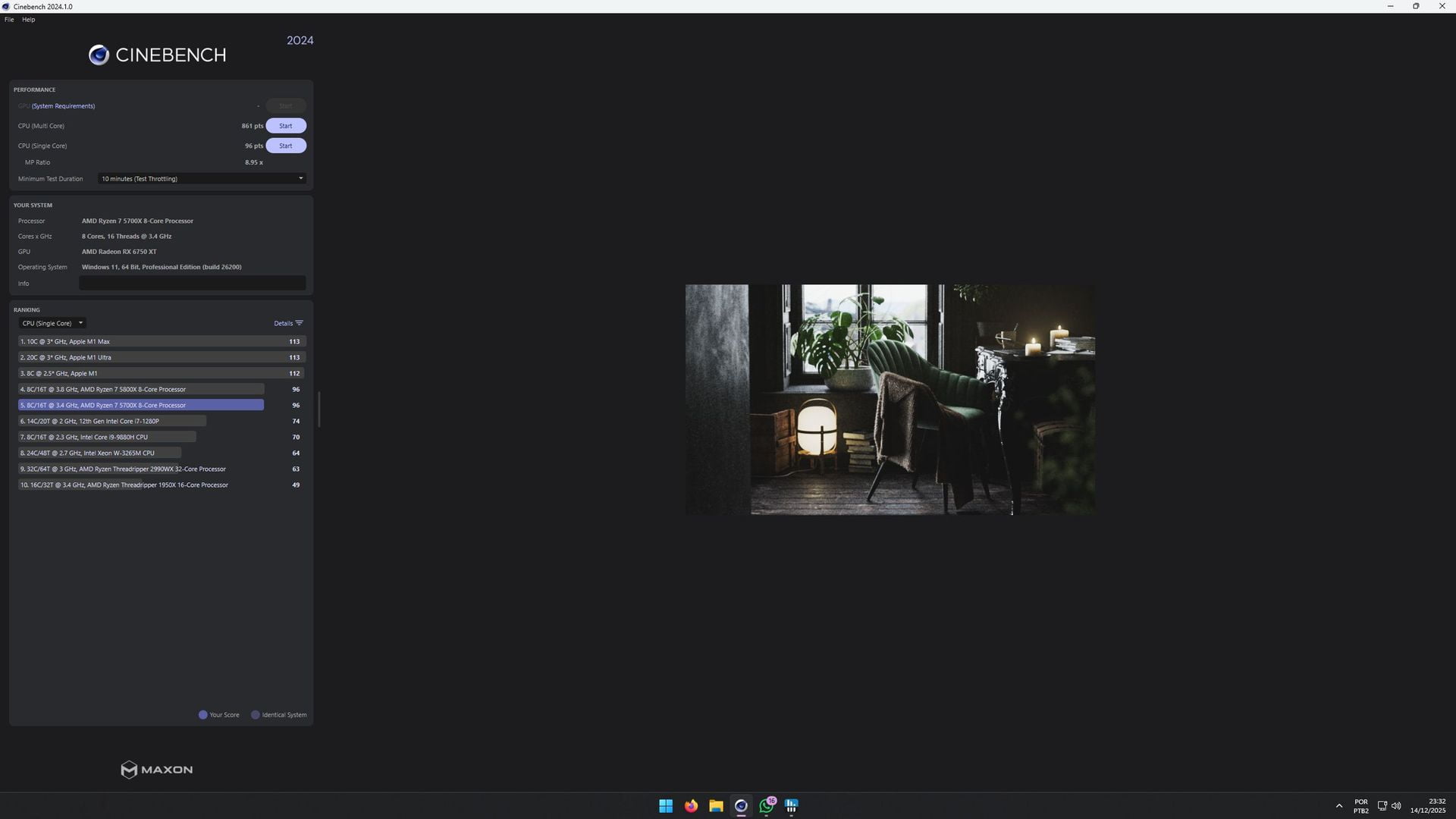Open the volume tray icon

(1396, 805)
